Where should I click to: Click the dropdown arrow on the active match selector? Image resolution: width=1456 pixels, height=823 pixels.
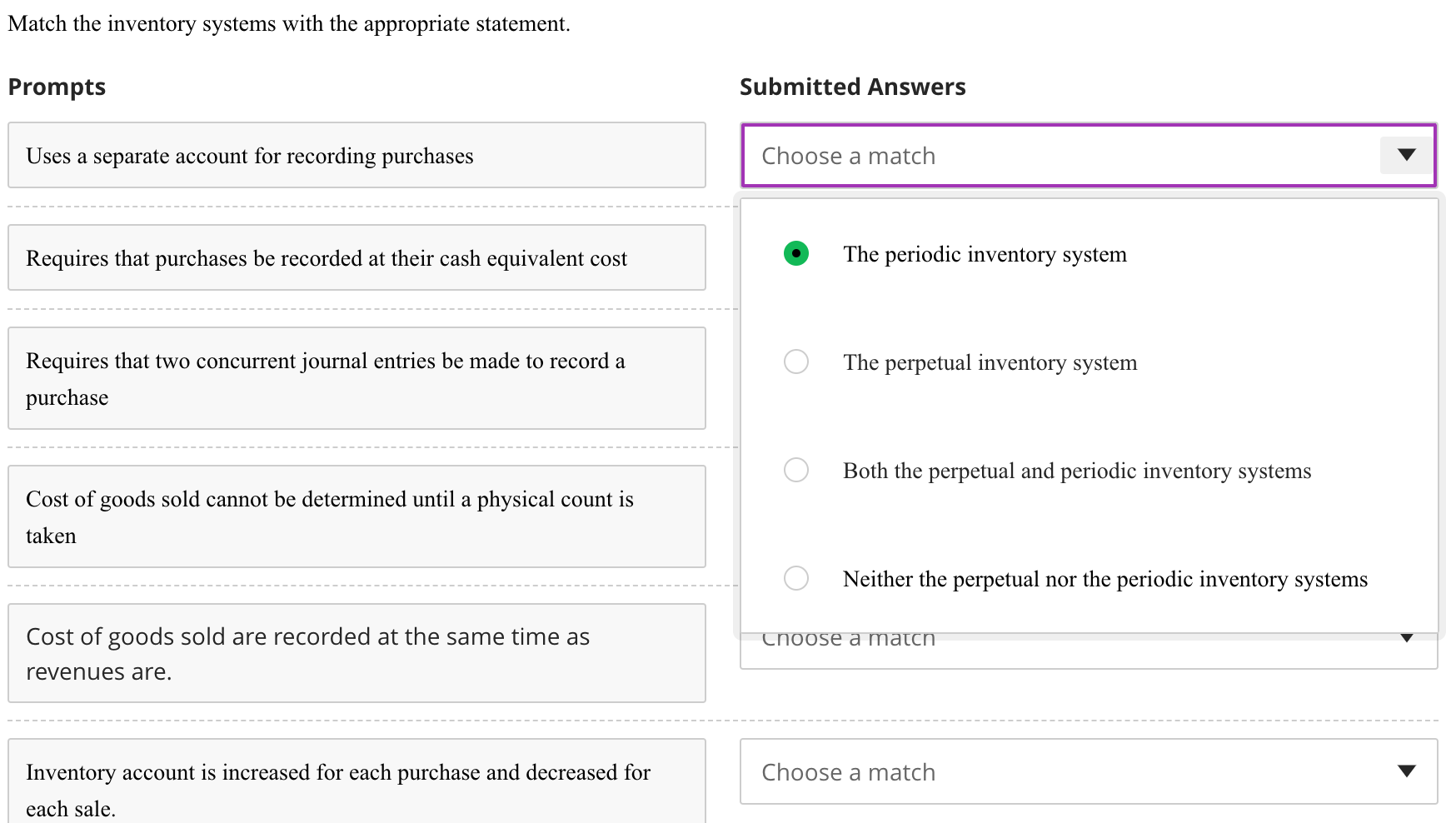point(1407,155)
